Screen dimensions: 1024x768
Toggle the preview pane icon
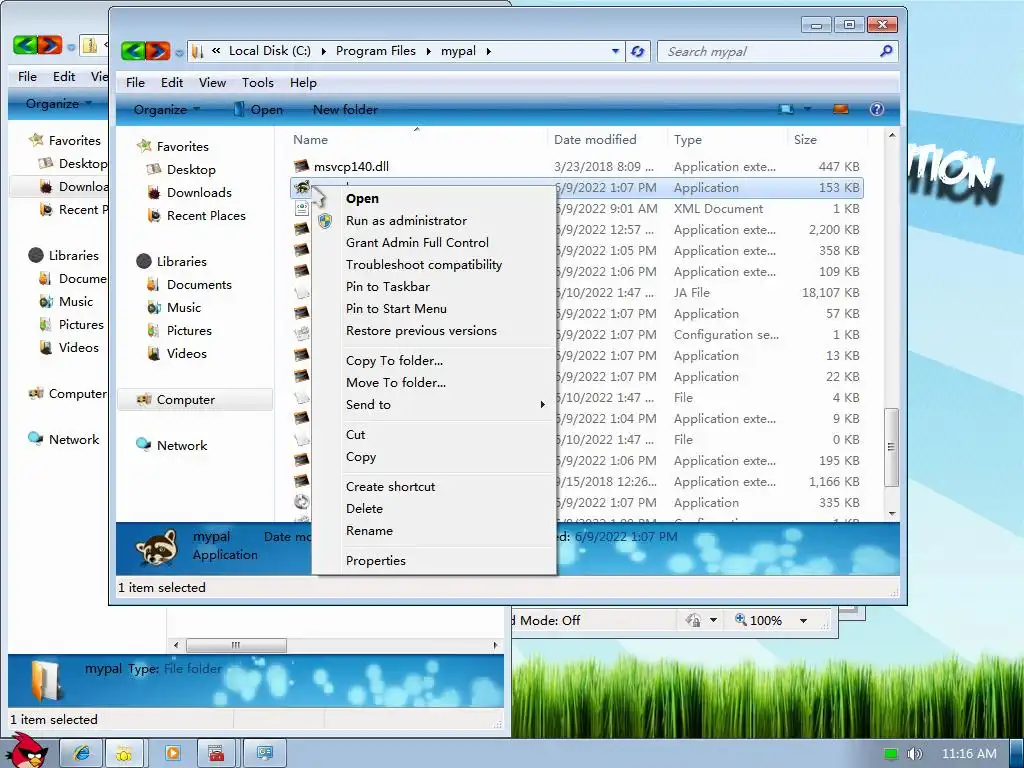tap(840, 109)
